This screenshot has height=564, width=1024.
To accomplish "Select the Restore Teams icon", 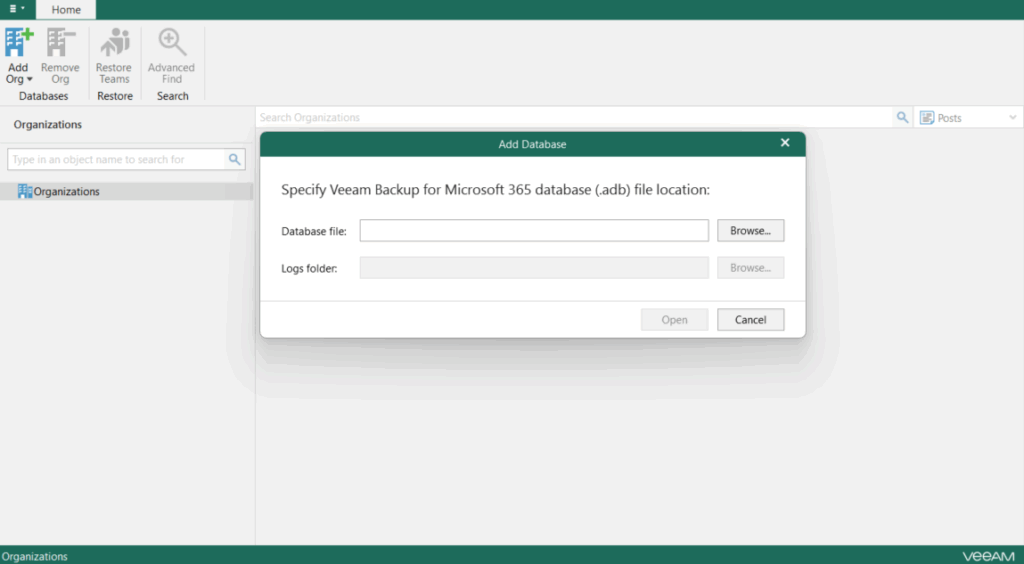I will click(114, 44).
